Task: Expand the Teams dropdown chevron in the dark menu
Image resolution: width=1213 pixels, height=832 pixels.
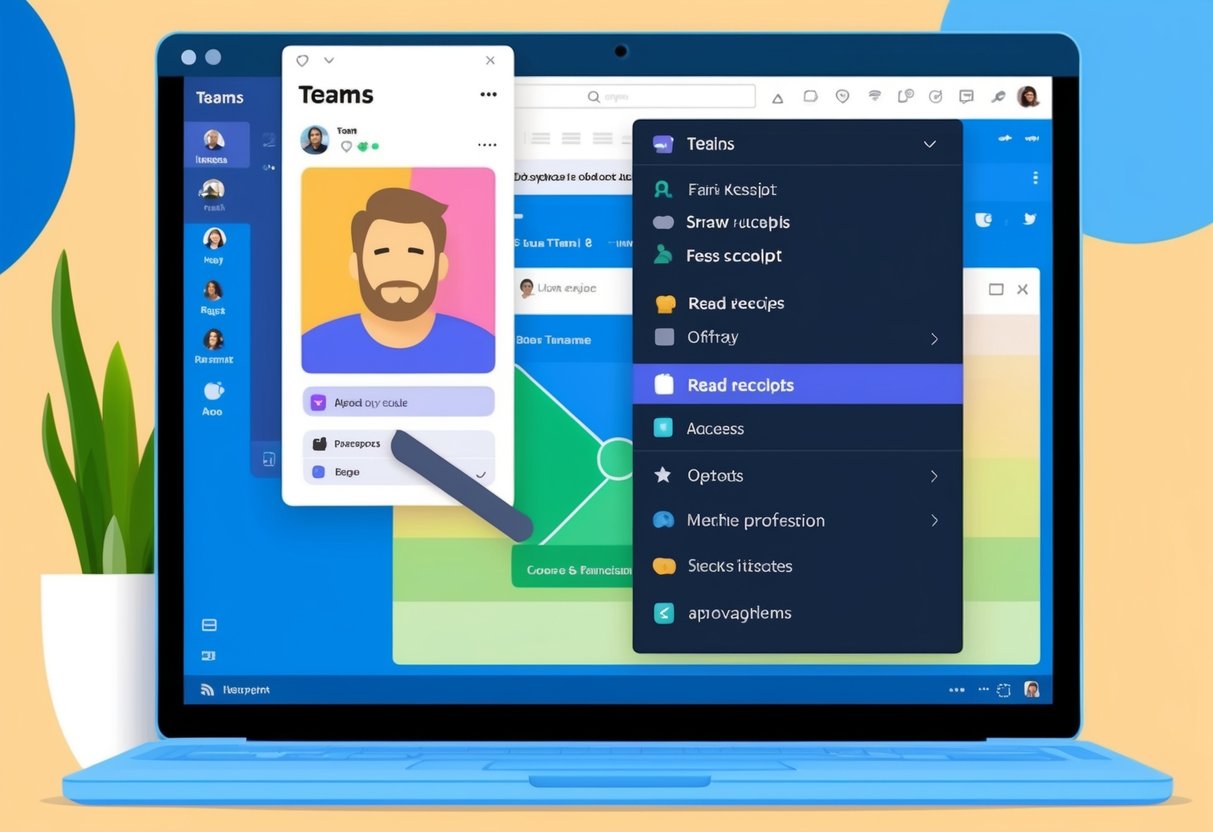Action: [x=929, y=144]
